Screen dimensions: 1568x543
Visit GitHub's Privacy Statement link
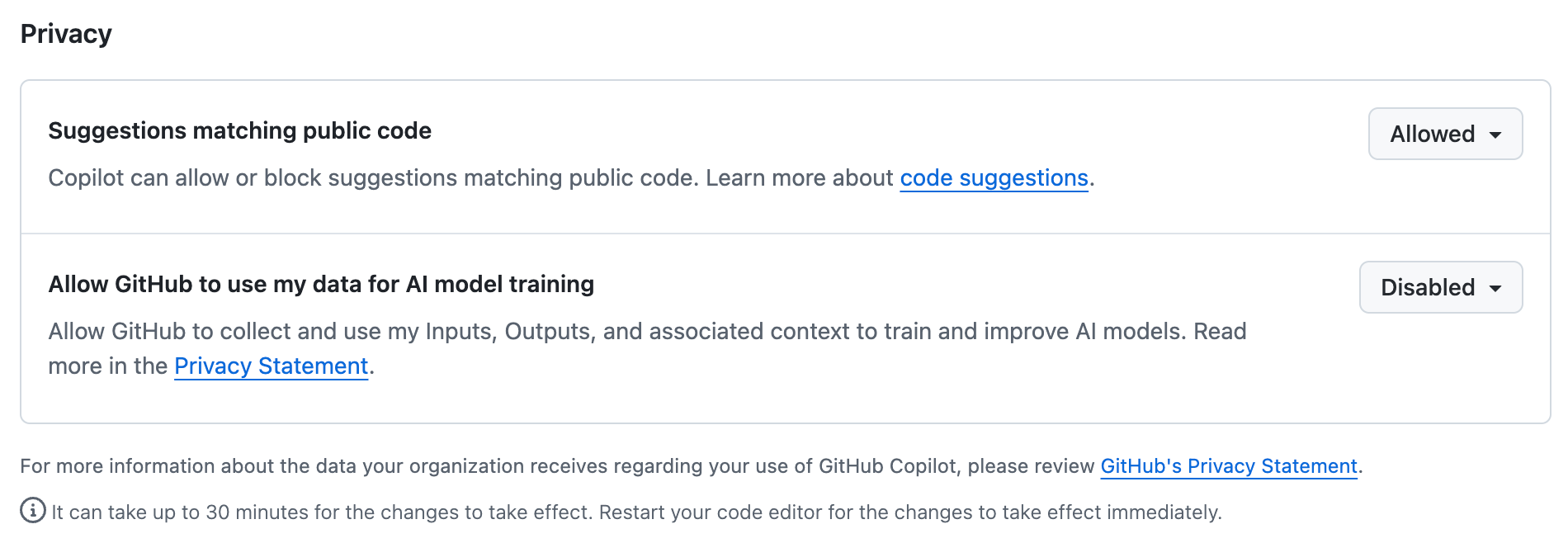pyautogui.click(x=1229, y=466)
